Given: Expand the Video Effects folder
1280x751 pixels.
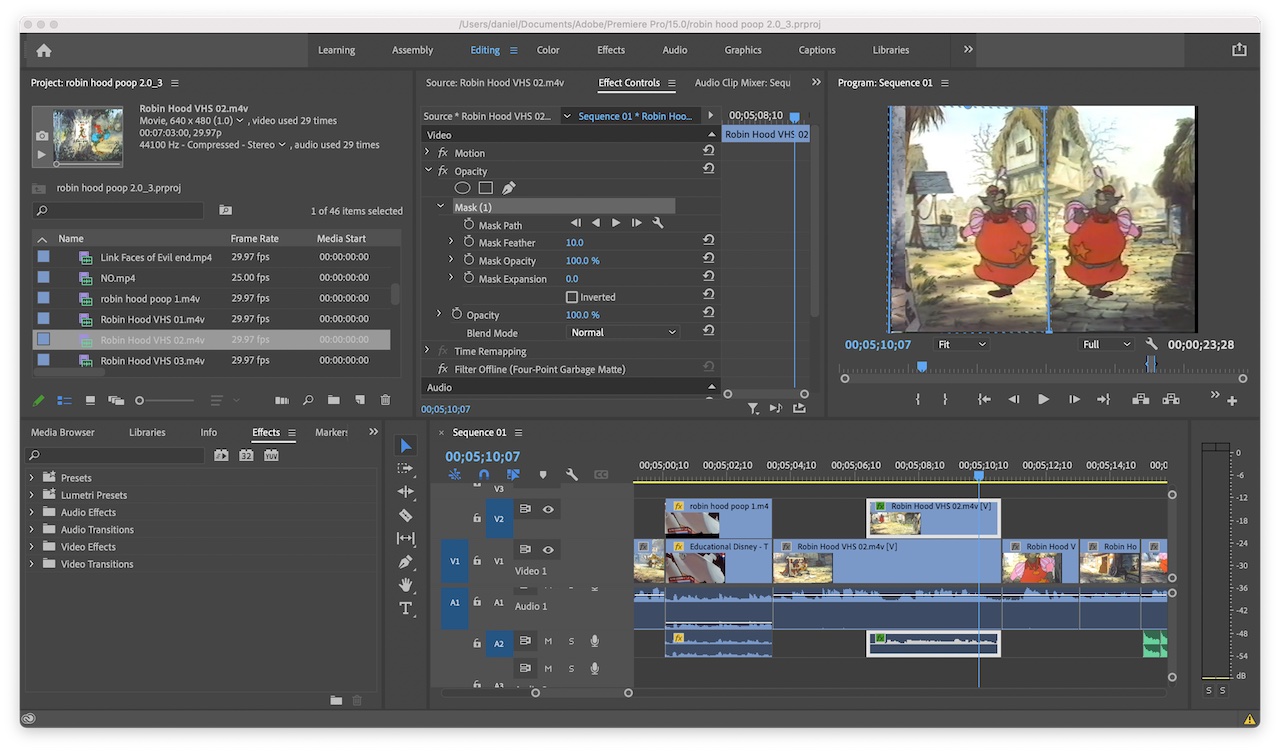Looking at the screenshot, I should pyautogui.click(x=32, y=547).
